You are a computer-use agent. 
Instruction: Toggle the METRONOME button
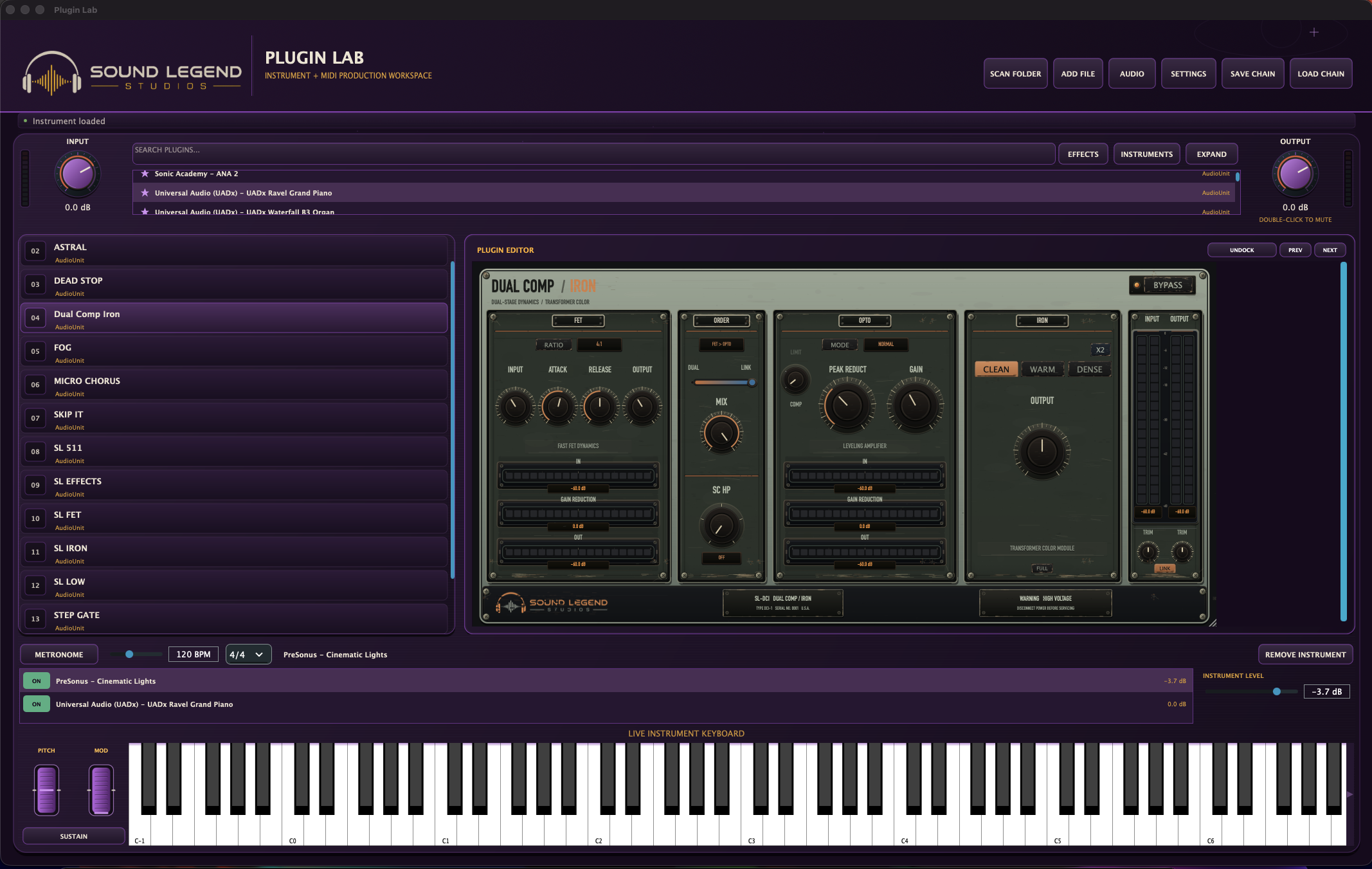point(59,654)
